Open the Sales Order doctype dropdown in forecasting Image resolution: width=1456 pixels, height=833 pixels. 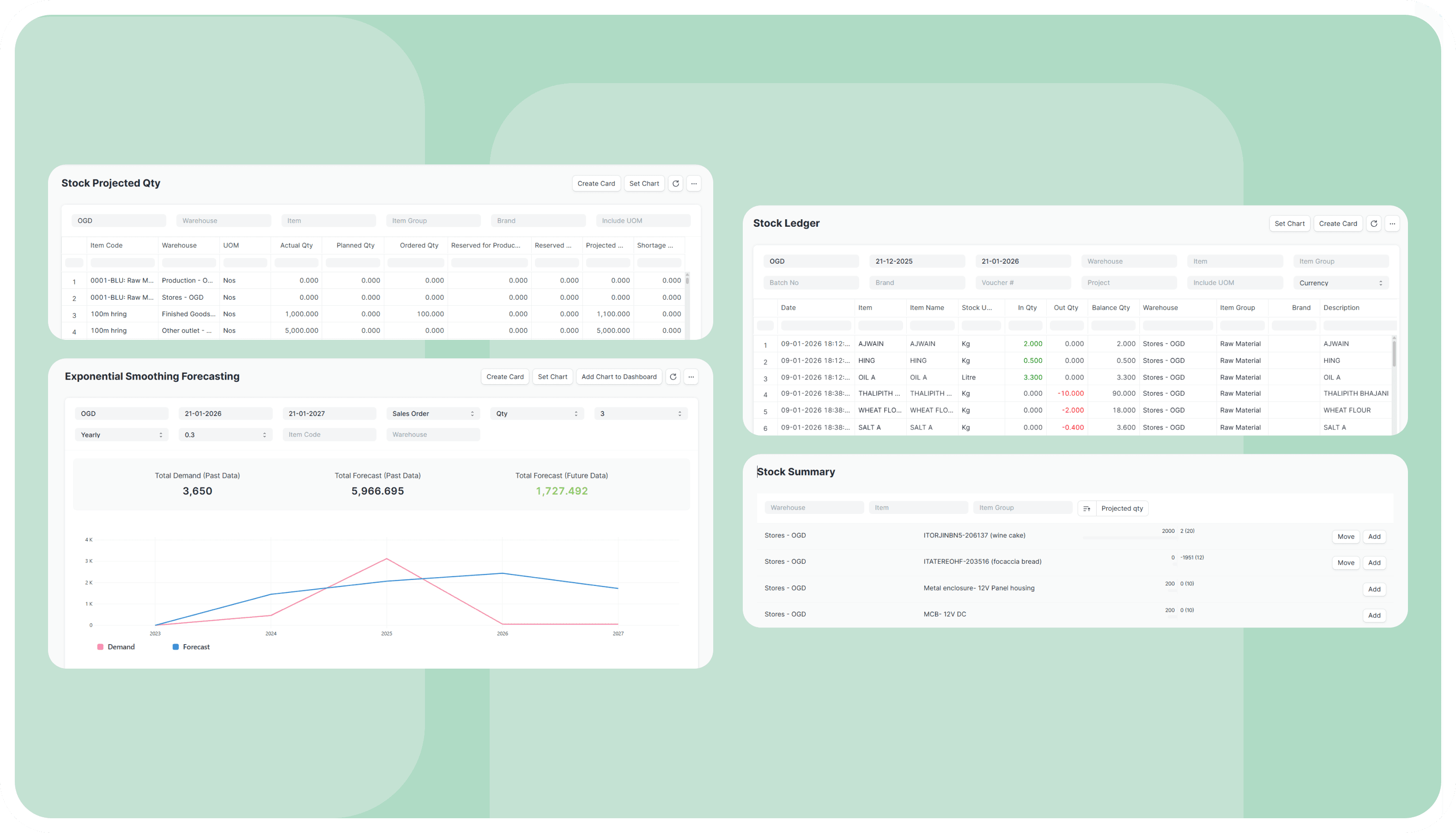[433, 413]
